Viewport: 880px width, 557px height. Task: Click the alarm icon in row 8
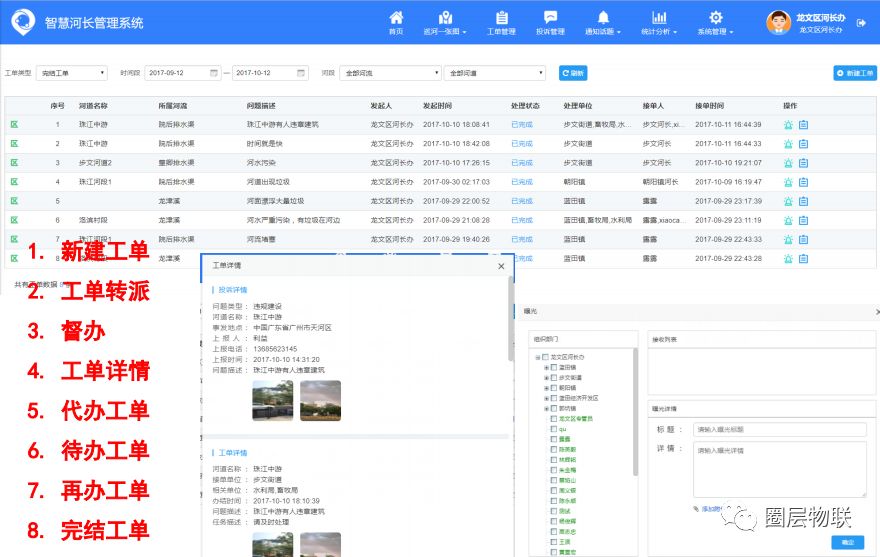click(x=788, y=258)
